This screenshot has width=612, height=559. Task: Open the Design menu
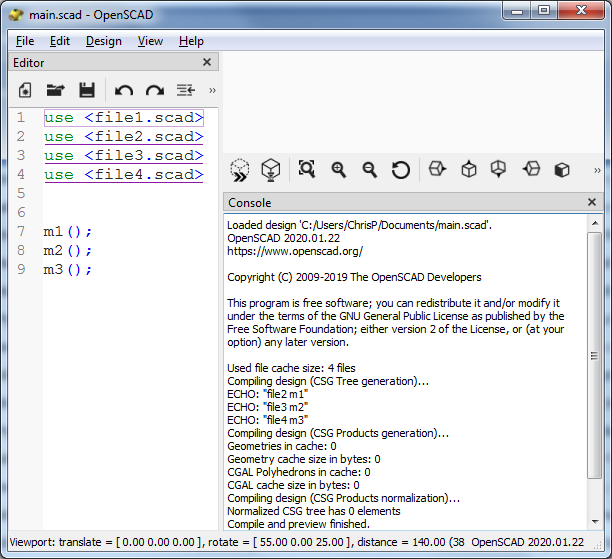(103, 41)
